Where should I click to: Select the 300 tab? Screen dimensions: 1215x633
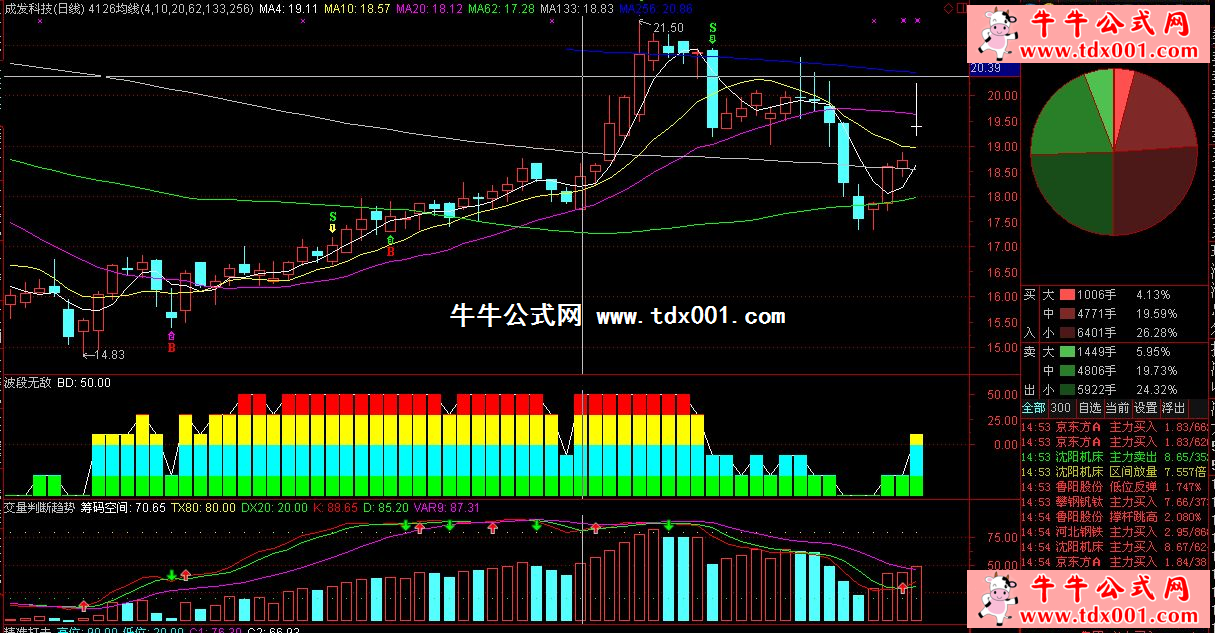[1061, 408]
